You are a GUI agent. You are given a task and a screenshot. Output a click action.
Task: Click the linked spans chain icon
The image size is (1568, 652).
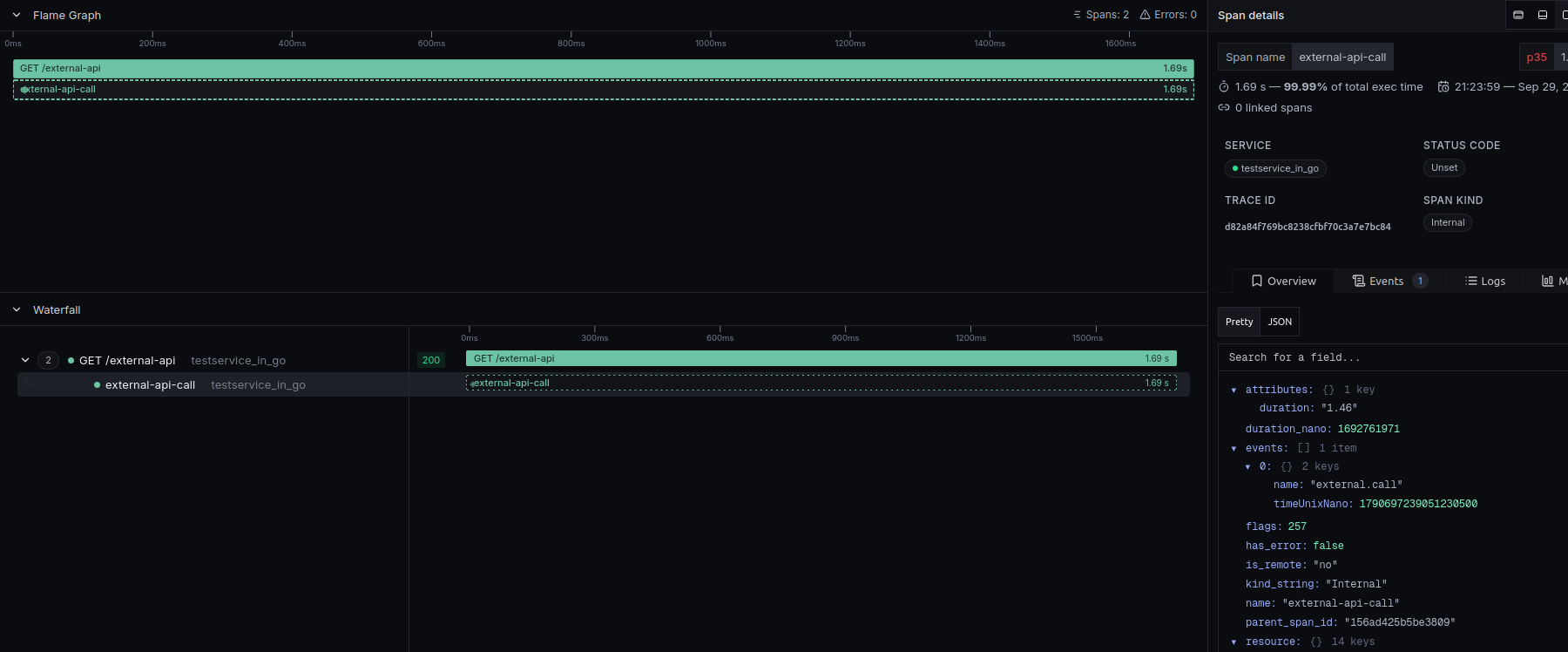pos(1224,108)
